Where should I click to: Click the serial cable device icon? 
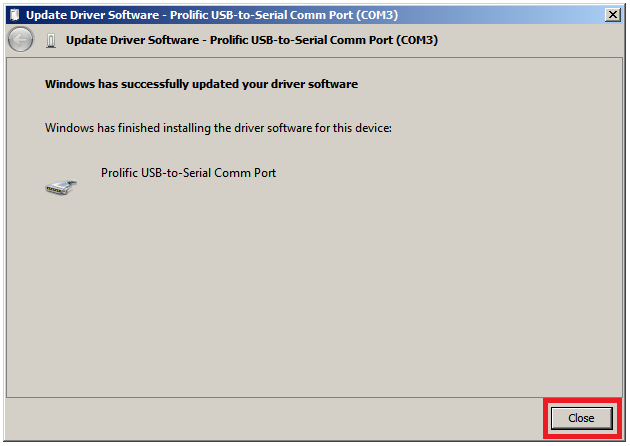coord(61,188)
